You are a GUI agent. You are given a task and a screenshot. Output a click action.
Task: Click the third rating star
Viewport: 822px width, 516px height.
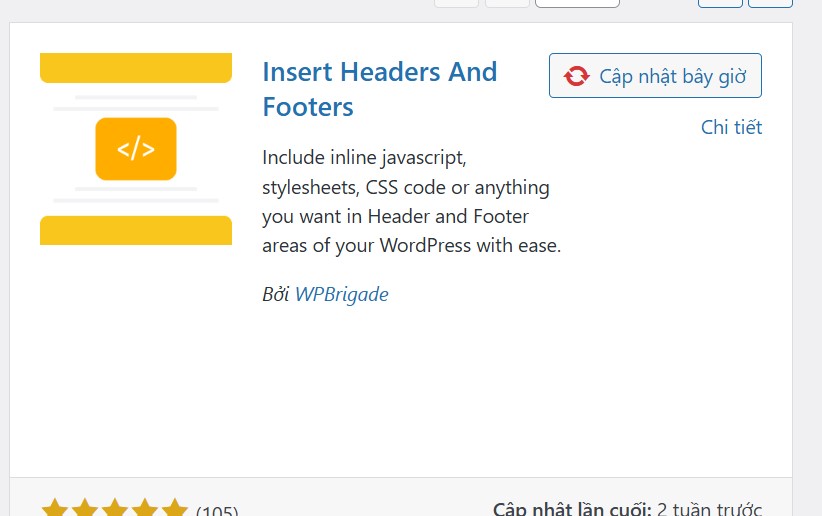tap(115, 509)
